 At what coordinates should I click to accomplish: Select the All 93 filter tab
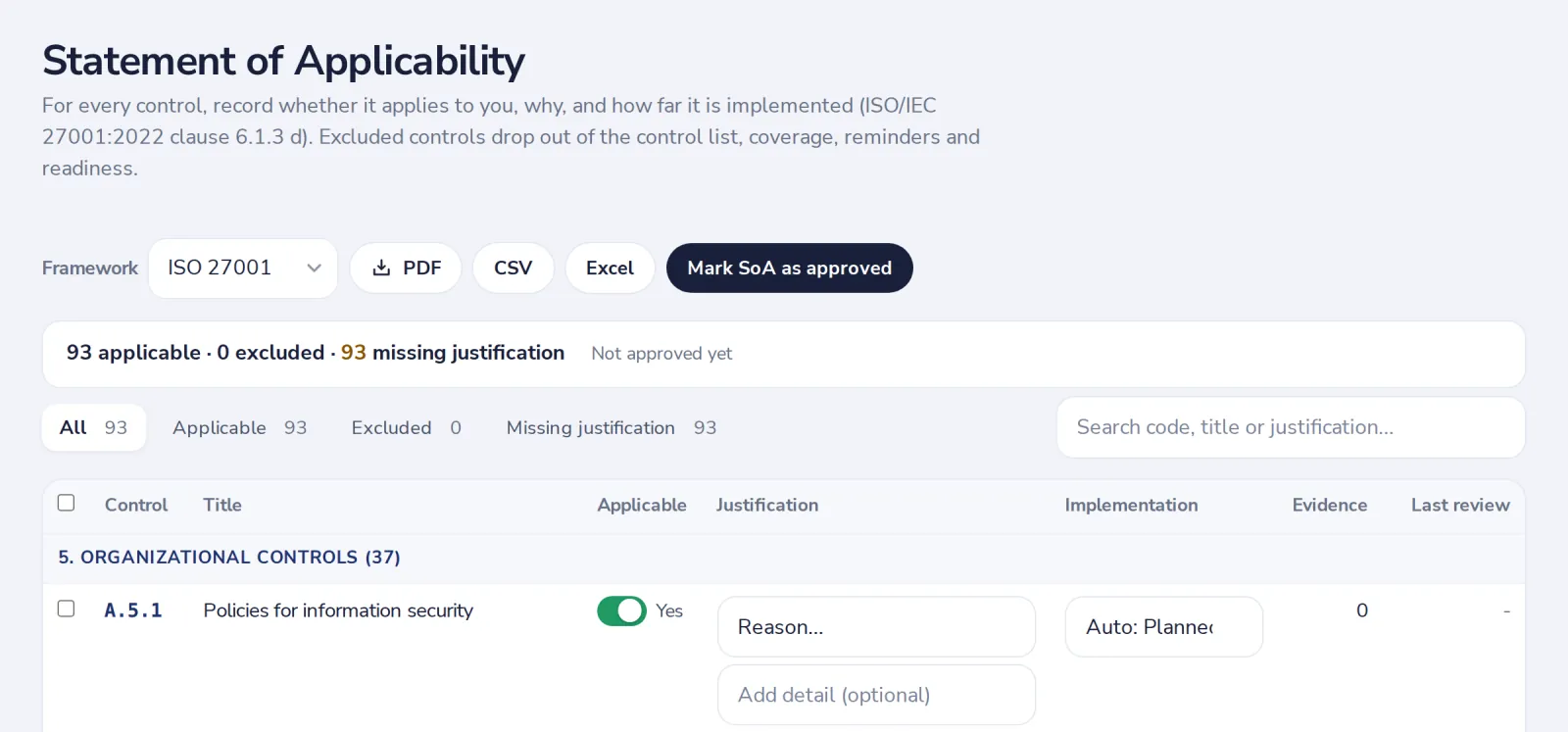click(94, 428)
